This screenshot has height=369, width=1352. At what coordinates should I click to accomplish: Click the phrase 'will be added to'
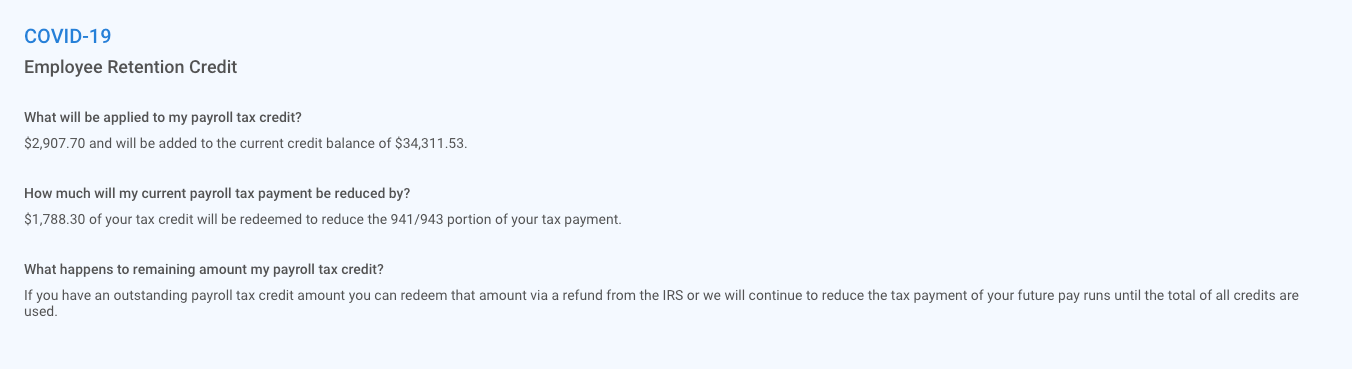[x=160, y=143]
